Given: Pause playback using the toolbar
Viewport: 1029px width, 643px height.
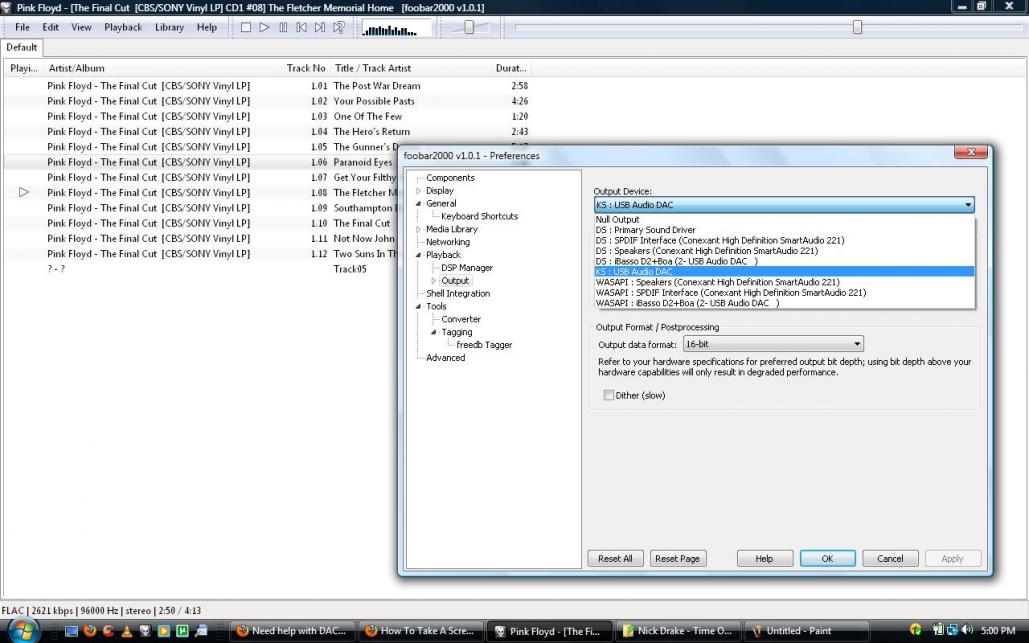Looking at the screenshot, I should pos(283,27).
